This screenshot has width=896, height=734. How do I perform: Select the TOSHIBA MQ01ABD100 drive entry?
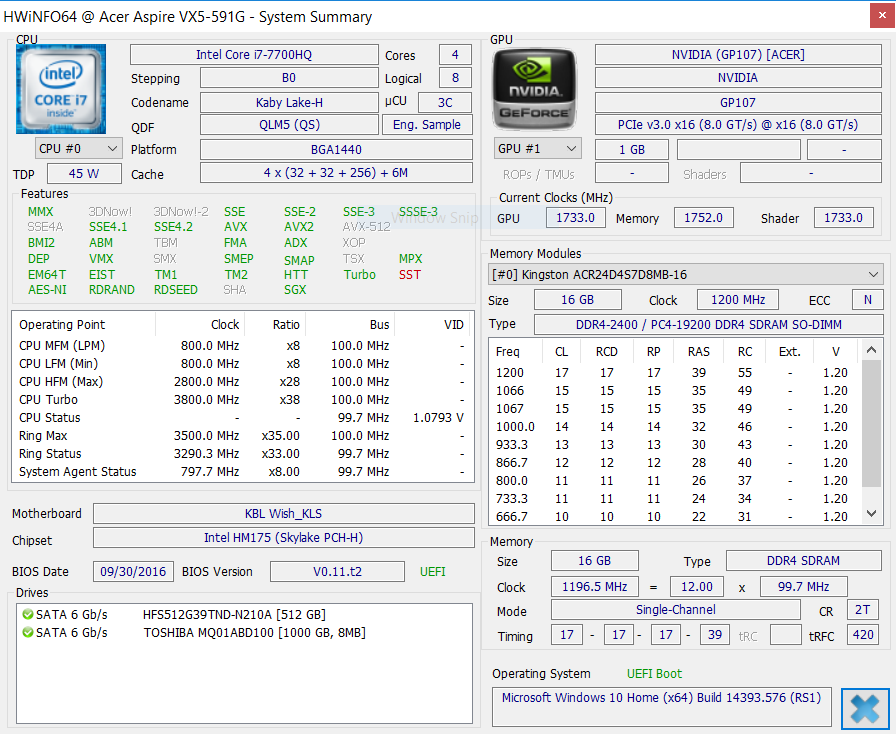point(254,633)
